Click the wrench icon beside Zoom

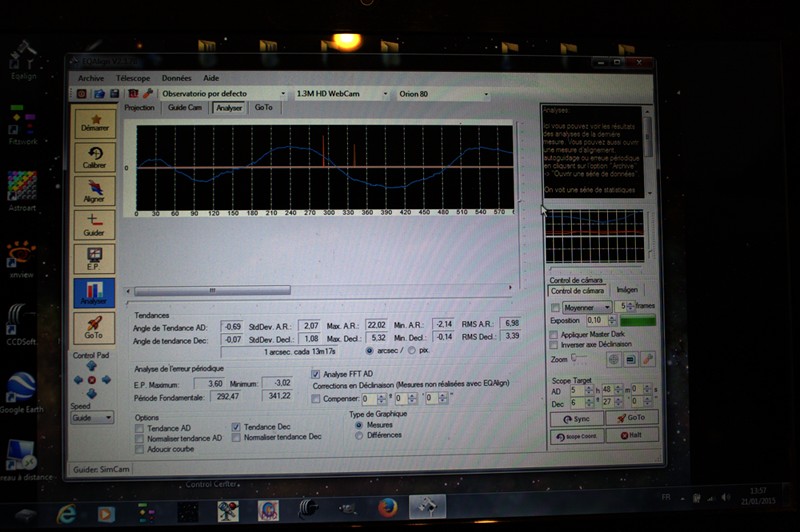point(647,359)
